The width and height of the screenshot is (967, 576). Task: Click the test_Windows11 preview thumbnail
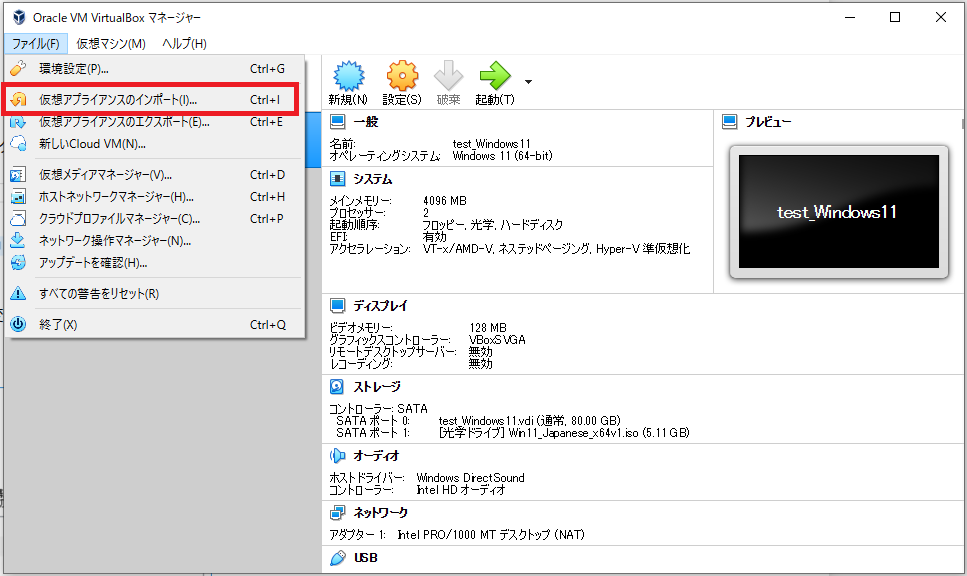[x=839, y=212]
